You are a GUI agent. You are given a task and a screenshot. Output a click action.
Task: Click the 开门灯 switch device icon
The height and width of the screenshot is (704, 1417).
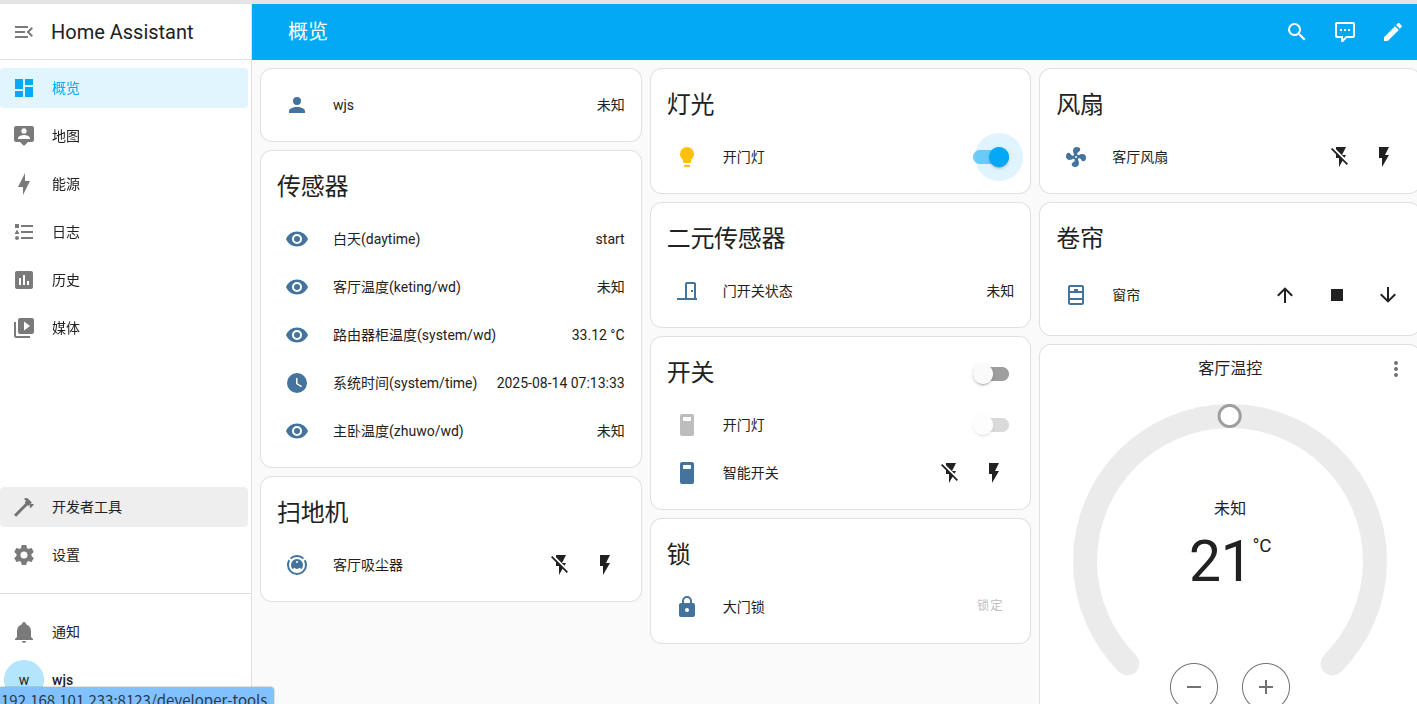(687, 425)
